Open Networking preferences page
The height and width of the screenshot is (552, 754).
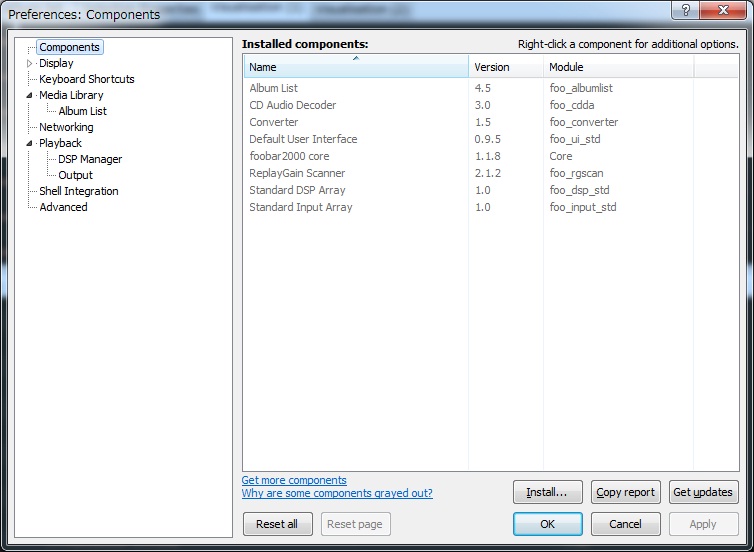pos(66,127)
